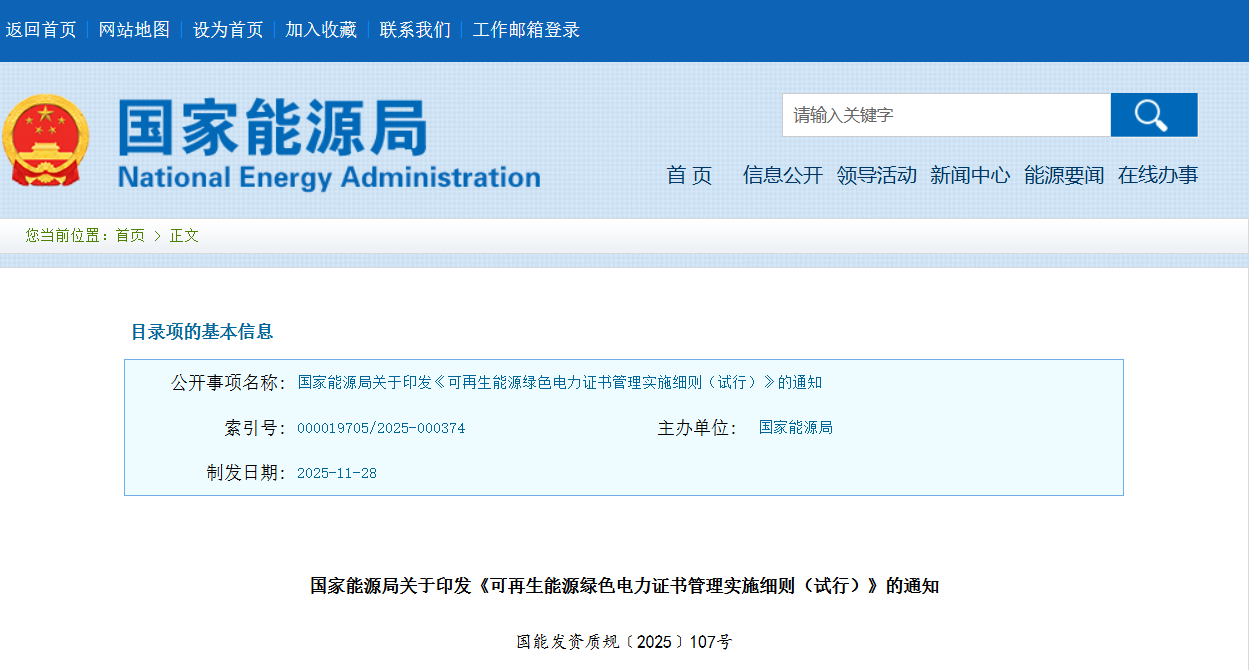Open 新闻中心 in the main navigation
The image size is (1249, 670).
pos(969,176)
